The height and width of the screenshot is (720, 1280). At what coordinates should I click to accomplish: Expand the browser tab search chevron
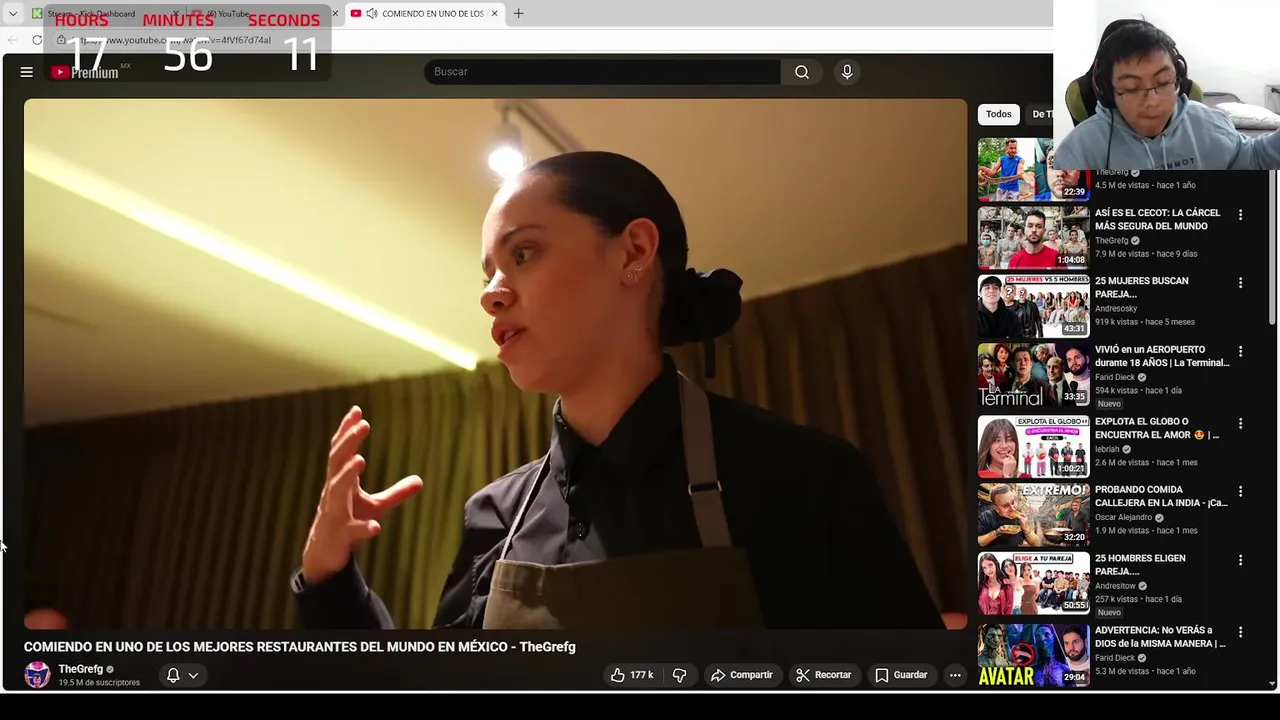(x=13, y=13)
